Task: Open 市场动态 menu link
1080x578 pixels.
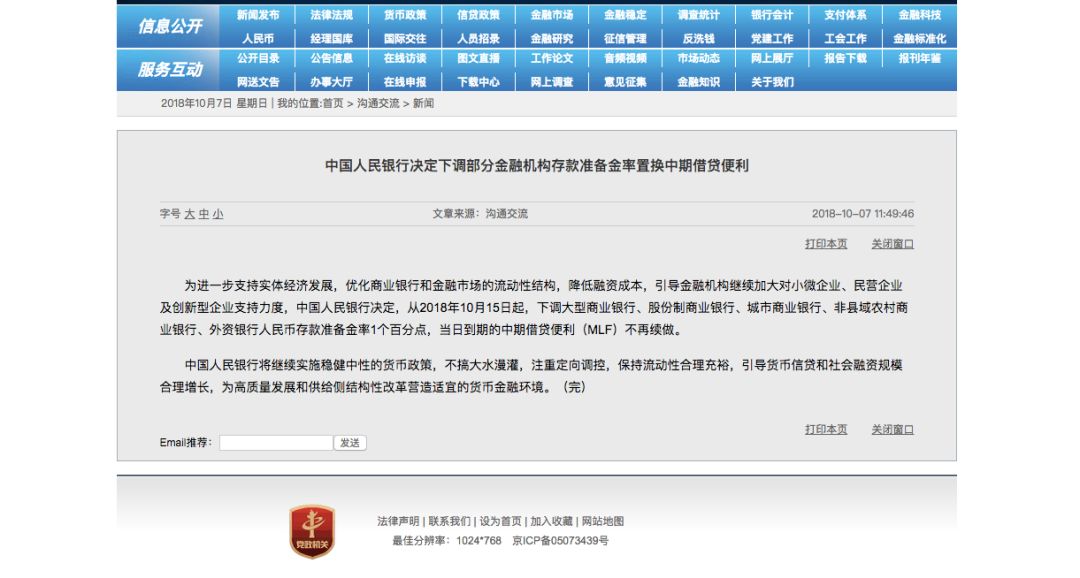Action: tap(698, 59)
